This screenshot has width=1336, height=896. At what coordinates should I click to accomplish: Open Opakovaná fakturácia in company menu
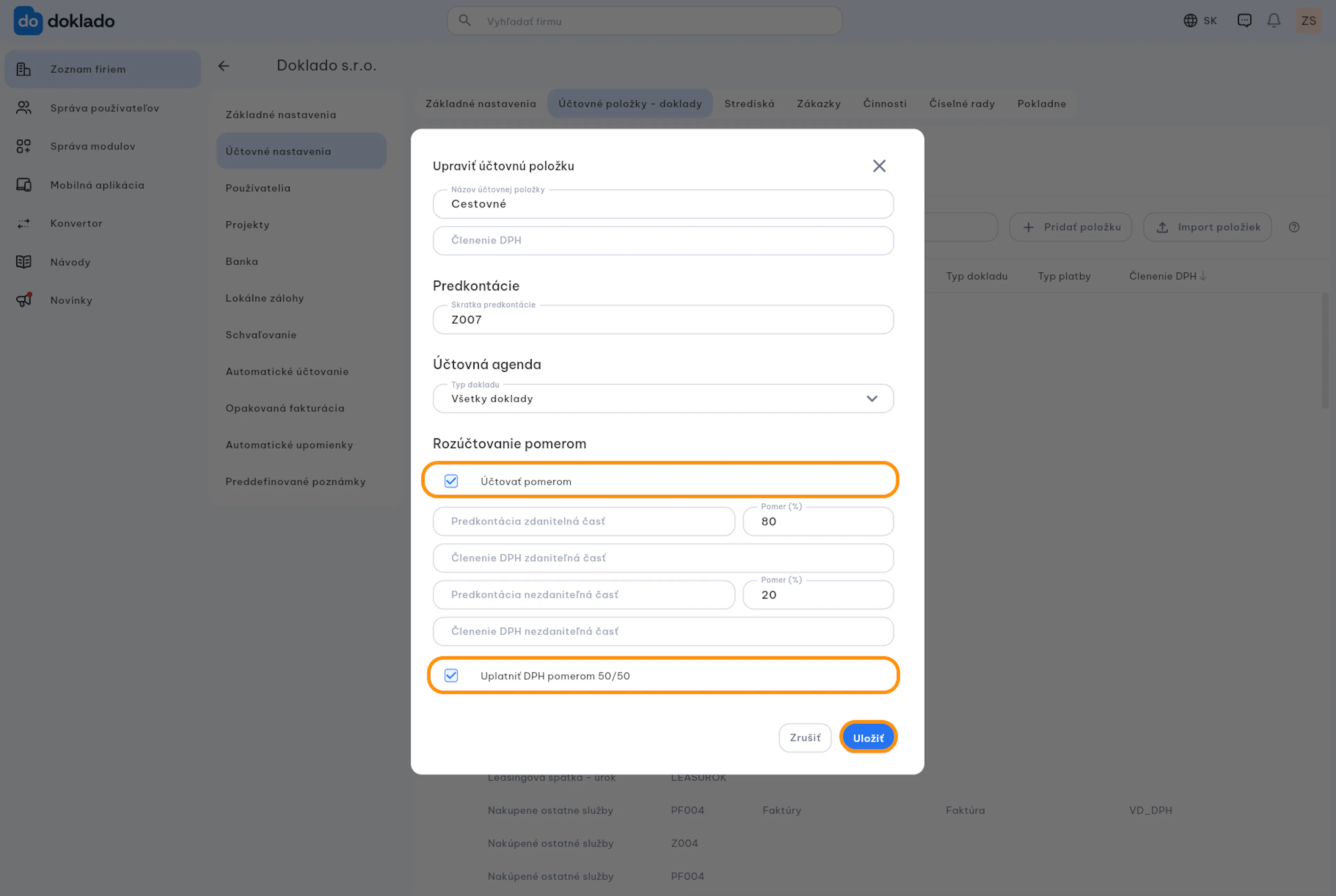tap(301, 408)
